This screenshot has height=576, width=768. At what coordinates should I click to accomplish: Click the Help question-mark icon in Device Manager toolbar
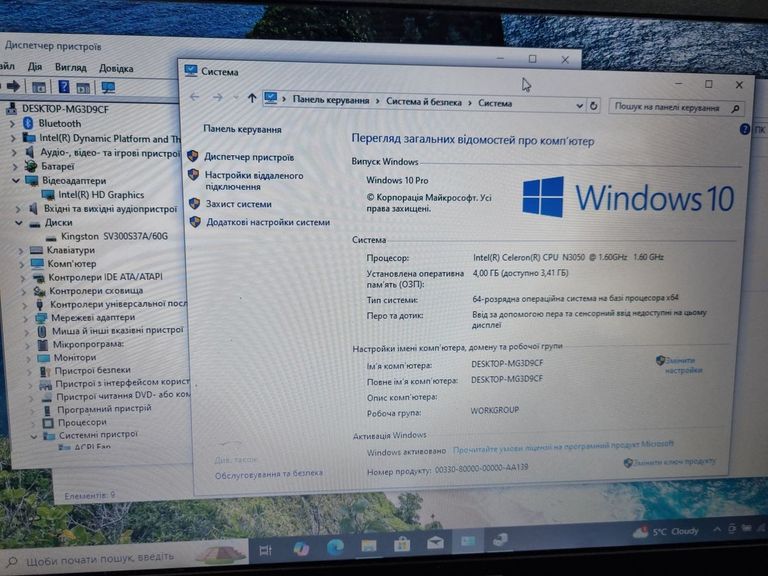(x=64, y=87)
